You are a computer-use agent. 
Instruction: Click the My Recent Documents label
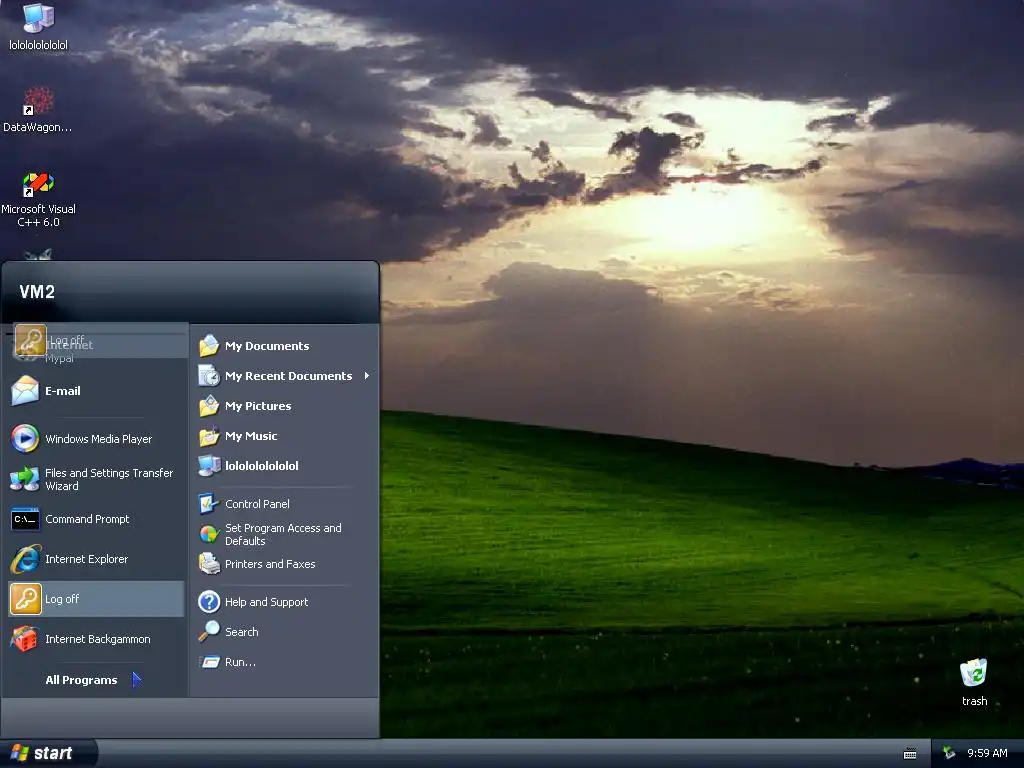[x=288, y=376]
